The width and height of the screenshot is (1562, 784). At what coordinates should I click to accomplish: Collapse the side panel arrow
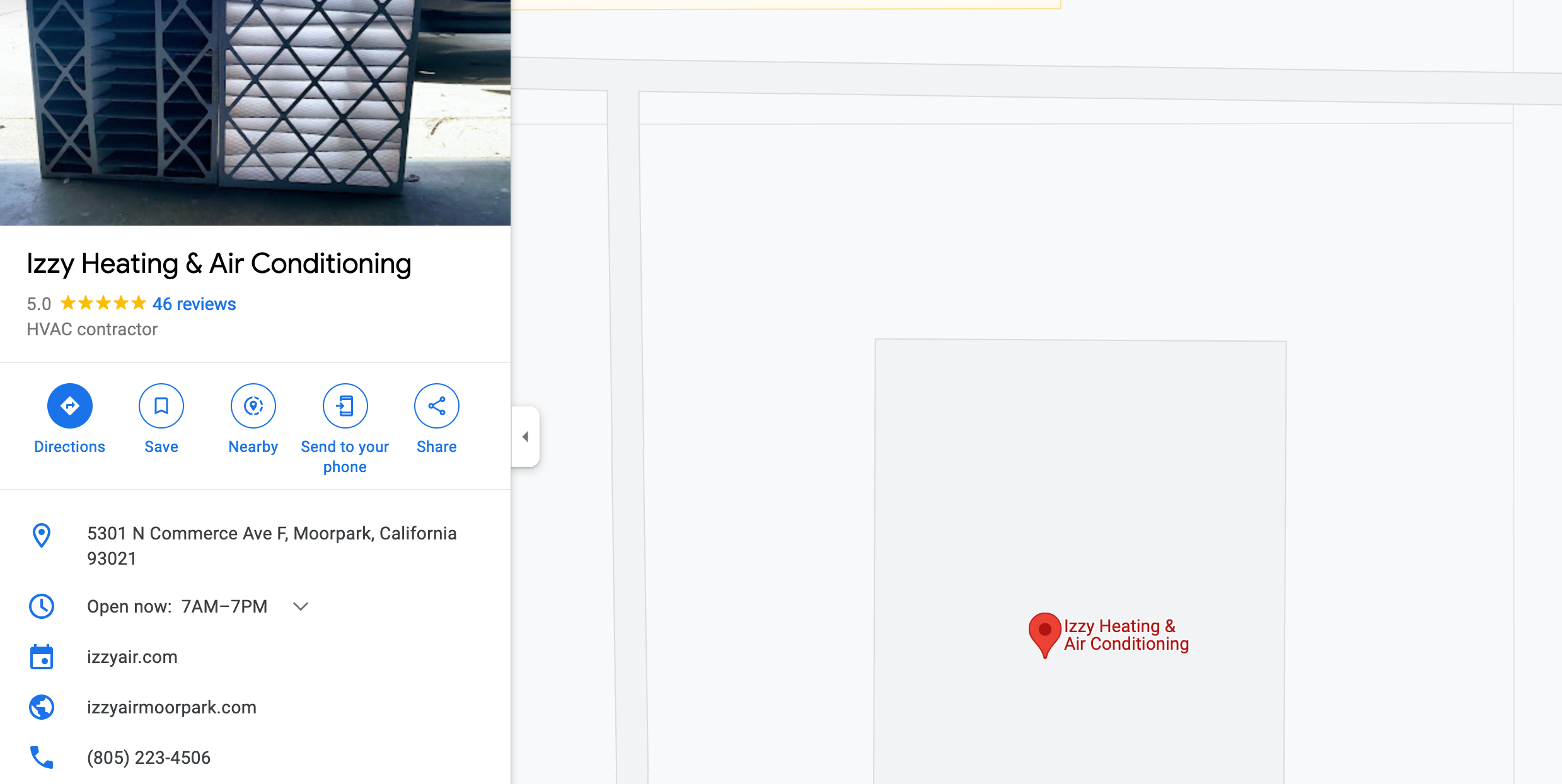click(525, 437)
